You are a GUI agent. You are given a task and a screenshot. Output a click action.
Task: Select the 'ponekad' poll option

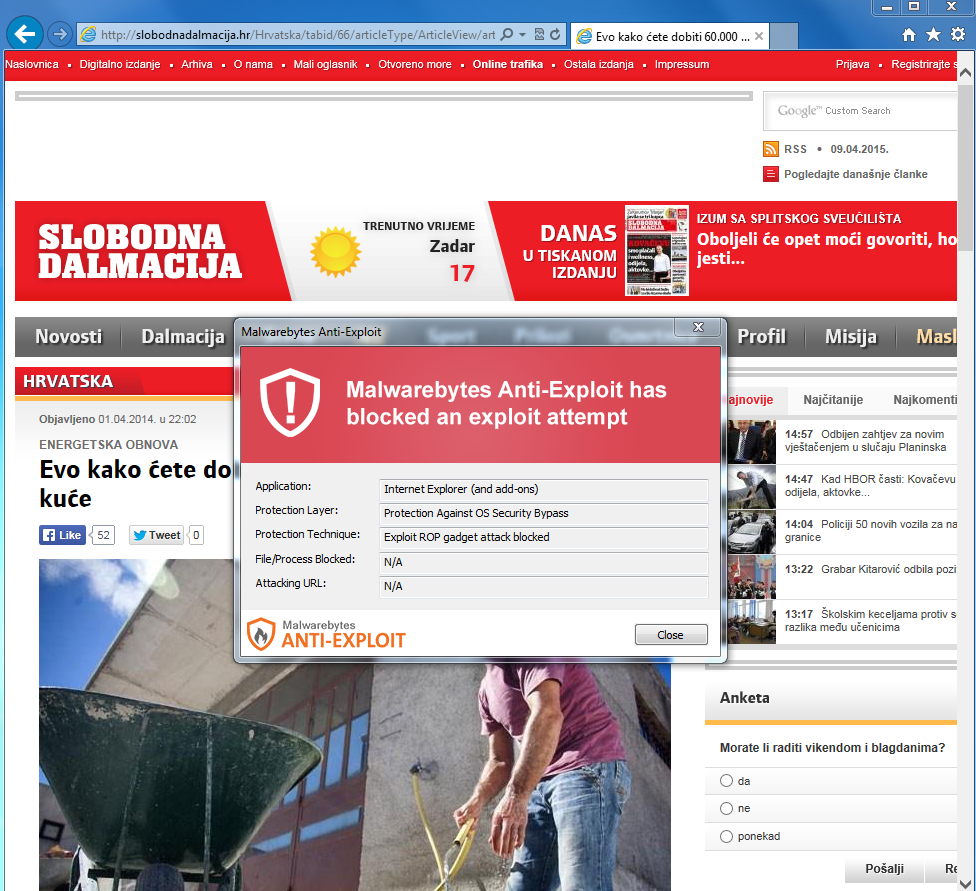(726, 836)
